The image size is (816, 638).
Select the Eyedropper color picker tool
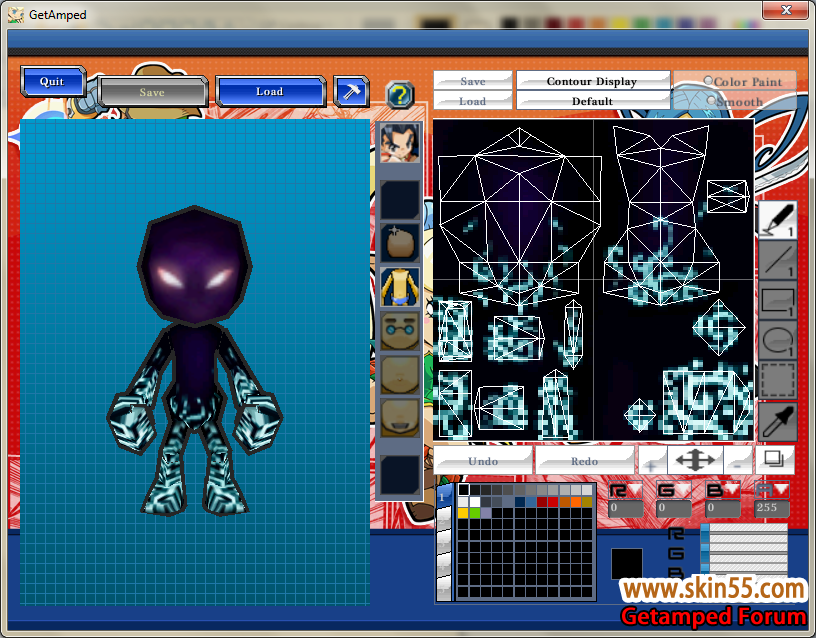[x=777, y=422]
